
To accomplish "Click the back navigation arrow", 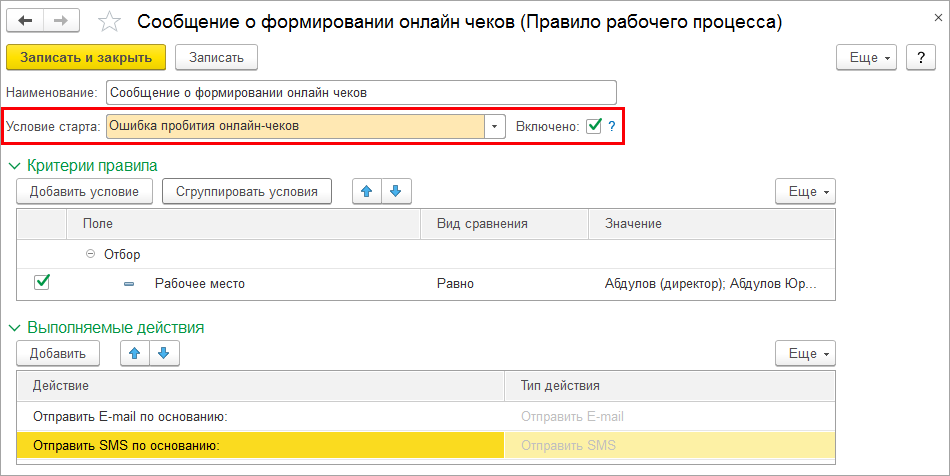I will (26, 21).
